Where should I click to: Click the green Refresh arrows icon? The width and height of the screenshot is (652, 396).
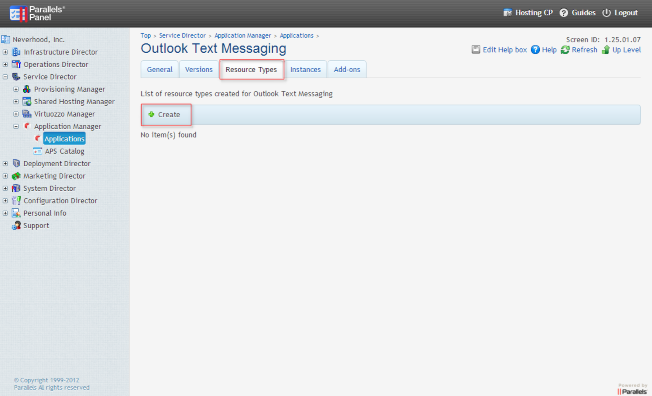point(565,50)
